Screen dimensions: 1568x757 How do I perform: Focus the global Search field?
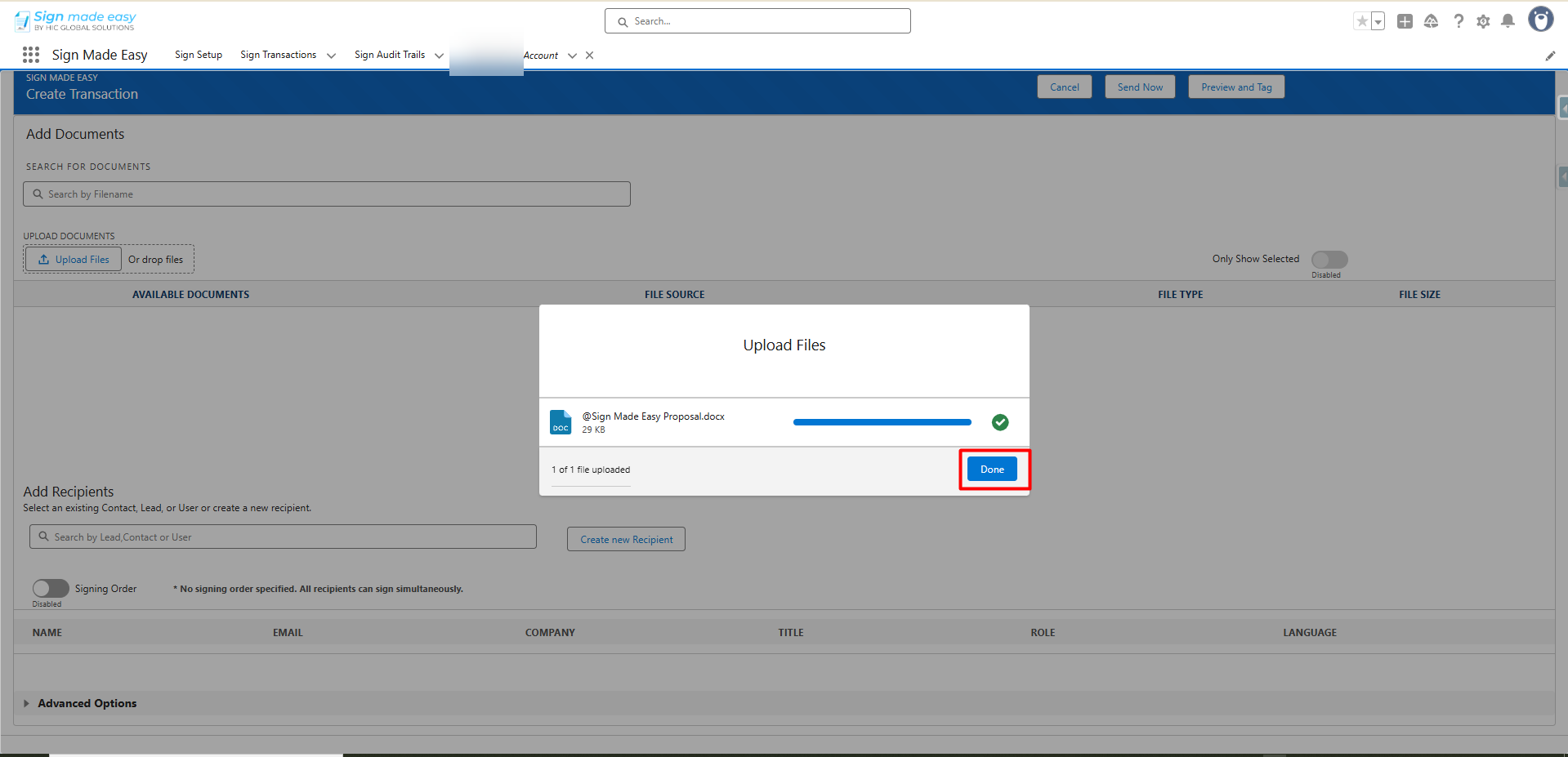pyautogui.click(x=757, y=21)
